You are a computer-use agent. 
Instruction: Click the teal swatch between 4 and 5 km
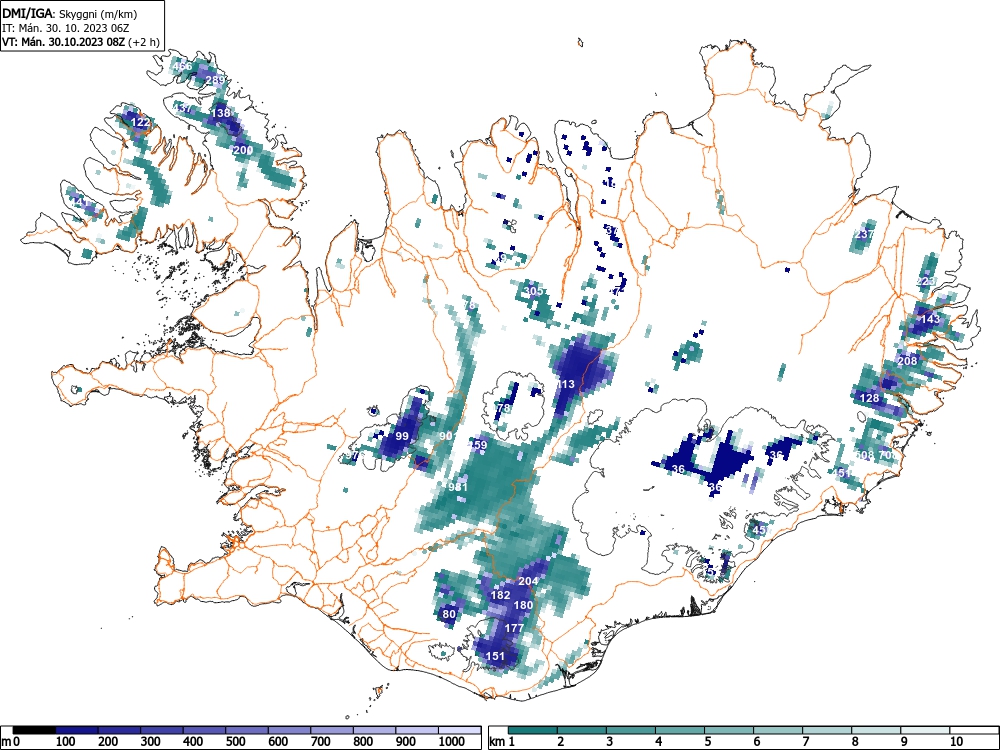[x=680, y=730]
